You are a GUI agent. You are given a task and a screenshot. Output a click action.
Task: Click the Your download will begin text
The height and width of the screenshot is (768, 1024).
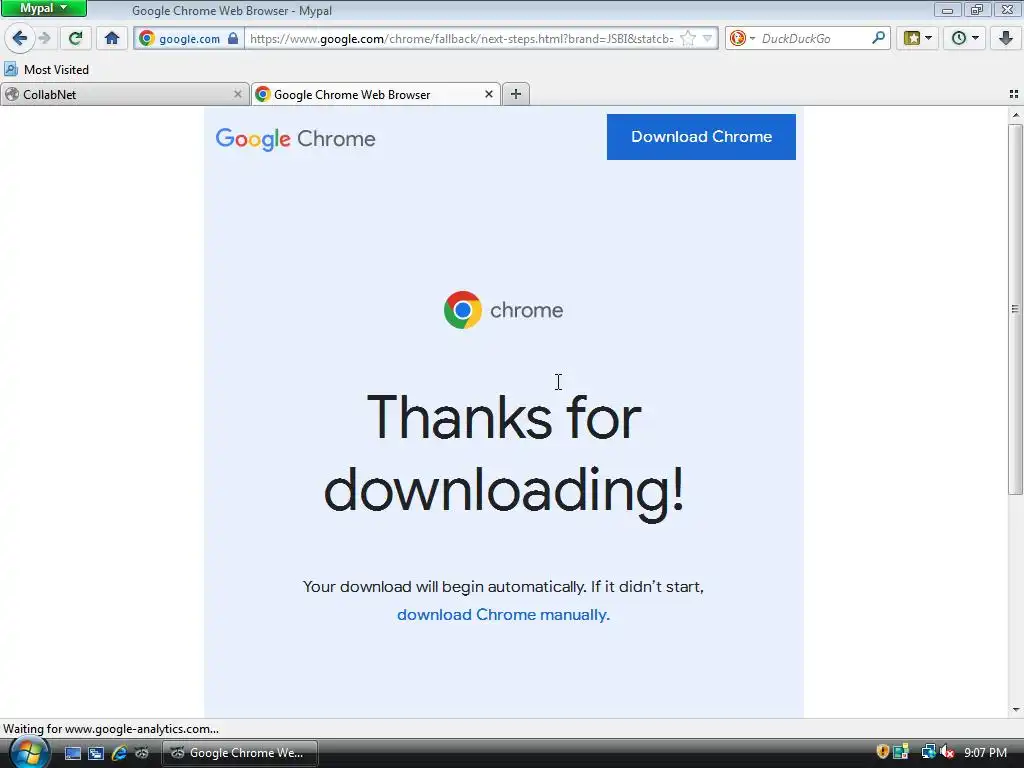[503, 586]
